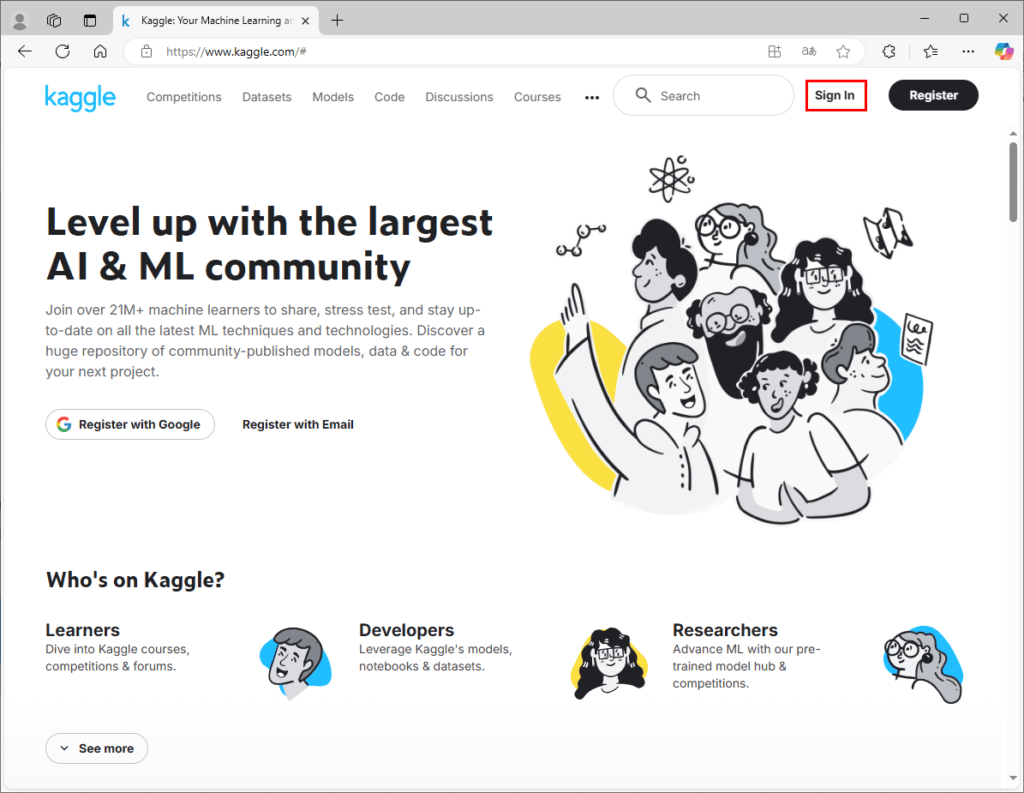
Task: Open Copilot in the browser toolbar
Action: (1004, 51)
